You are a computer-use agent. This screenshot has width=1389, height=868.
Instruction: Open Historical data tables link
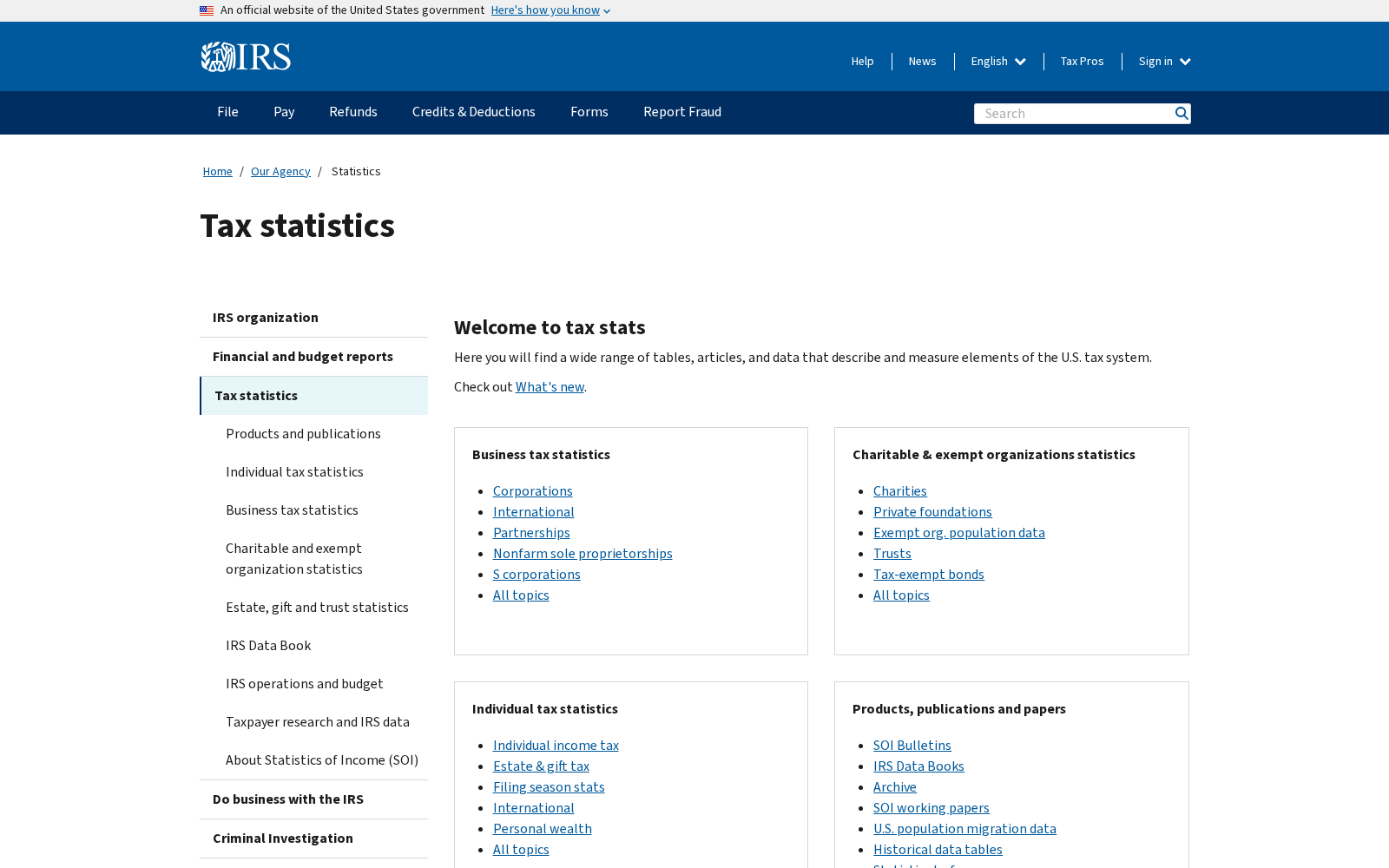pyautogui.click(x=938, y=850)
